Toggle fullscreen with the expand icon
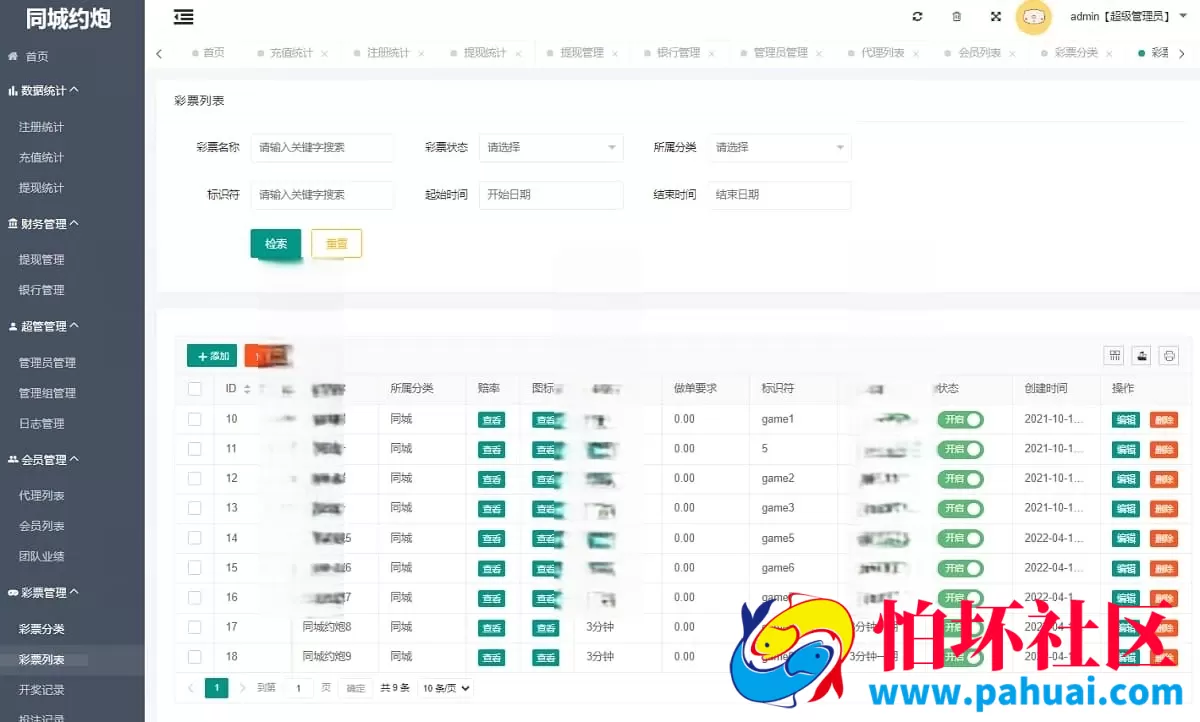 click(994, 16)
